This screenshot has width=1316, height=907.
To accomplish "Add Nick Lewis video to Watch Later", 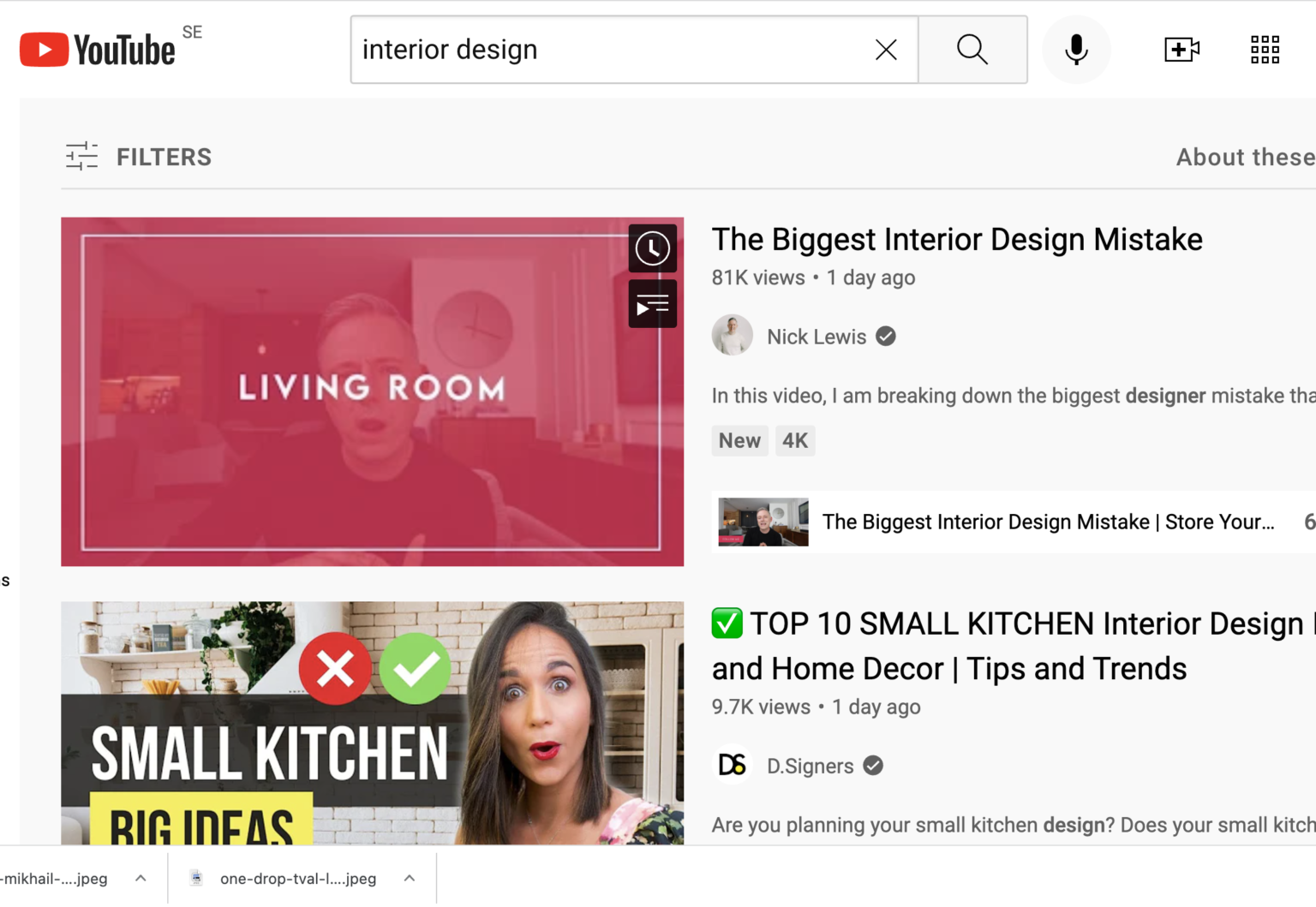I will tap(653, 248).
